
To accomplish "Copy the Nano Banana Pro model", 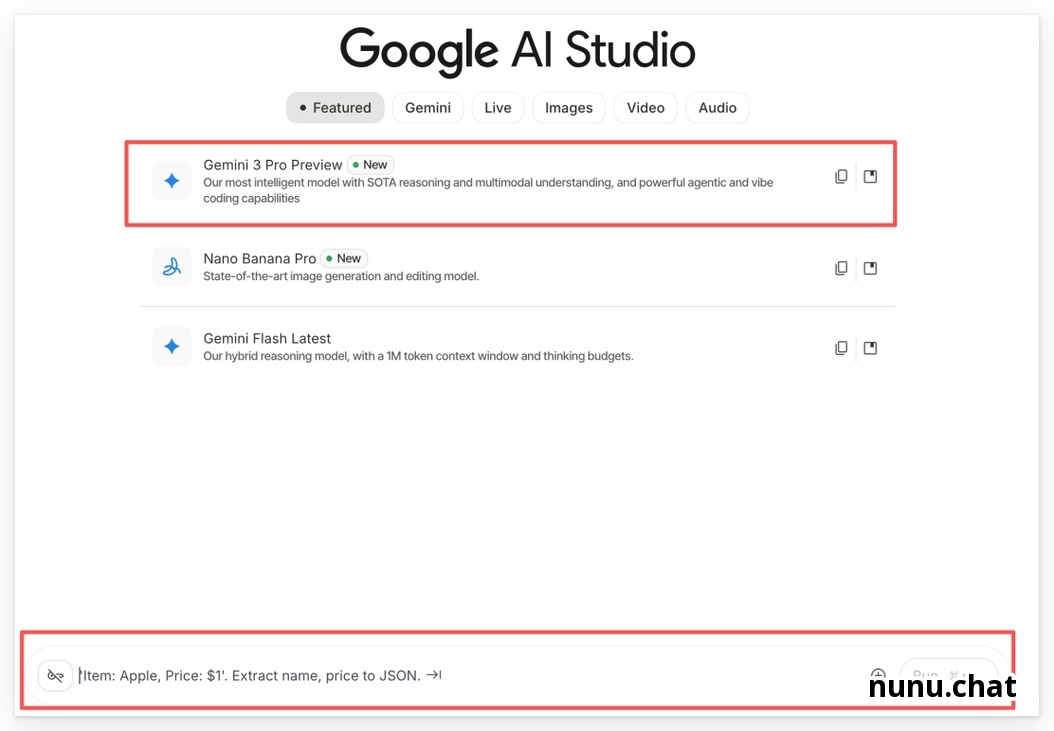I will 841,268.
